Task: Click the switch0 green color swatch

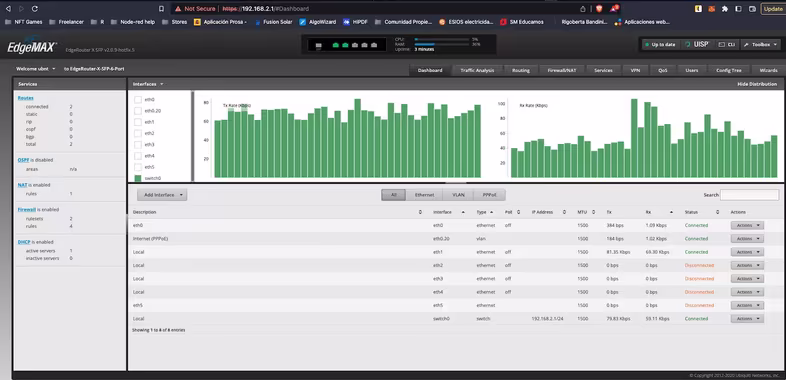Action: tap(138, 178)
